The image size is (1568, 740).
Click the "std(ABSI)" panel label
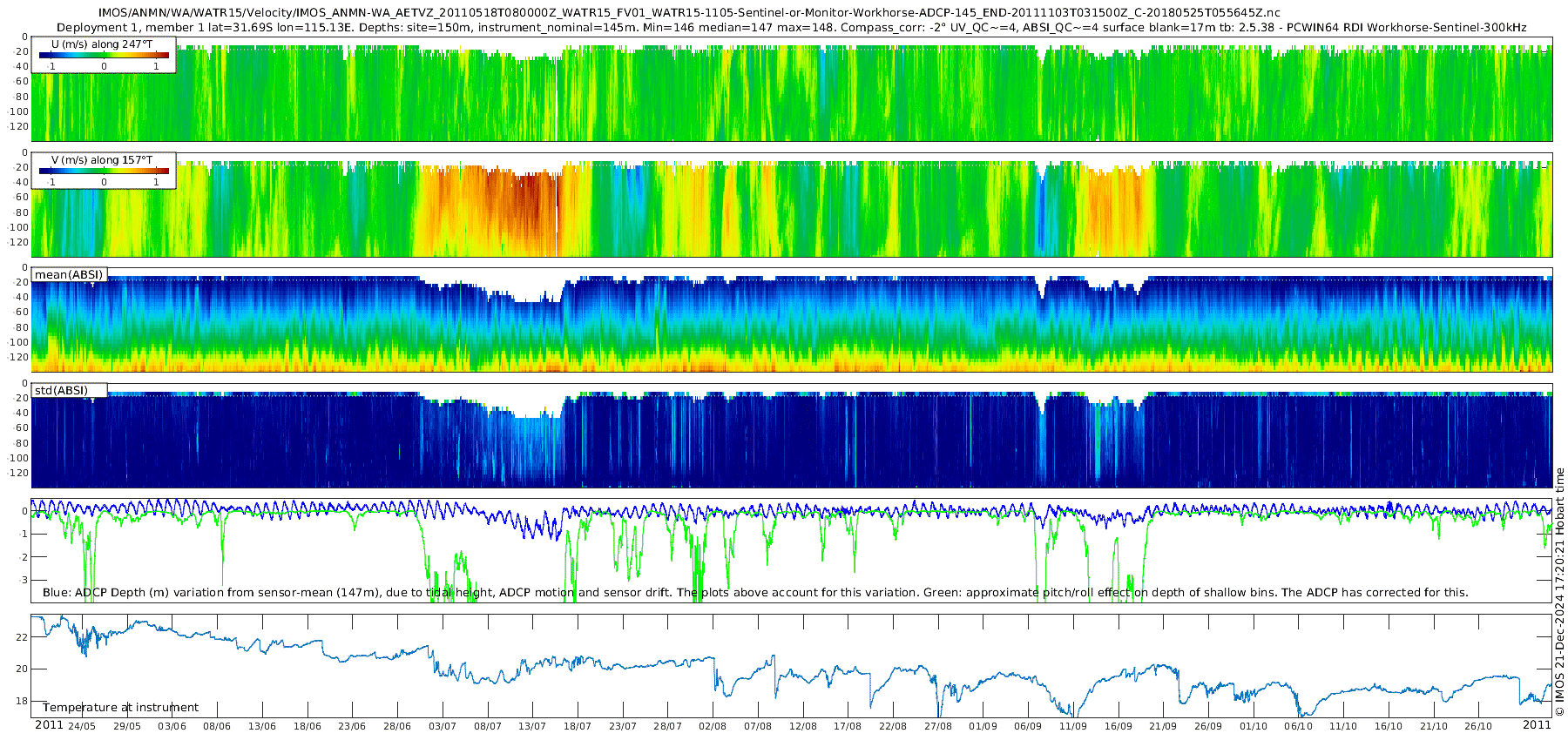click(62, 390)
